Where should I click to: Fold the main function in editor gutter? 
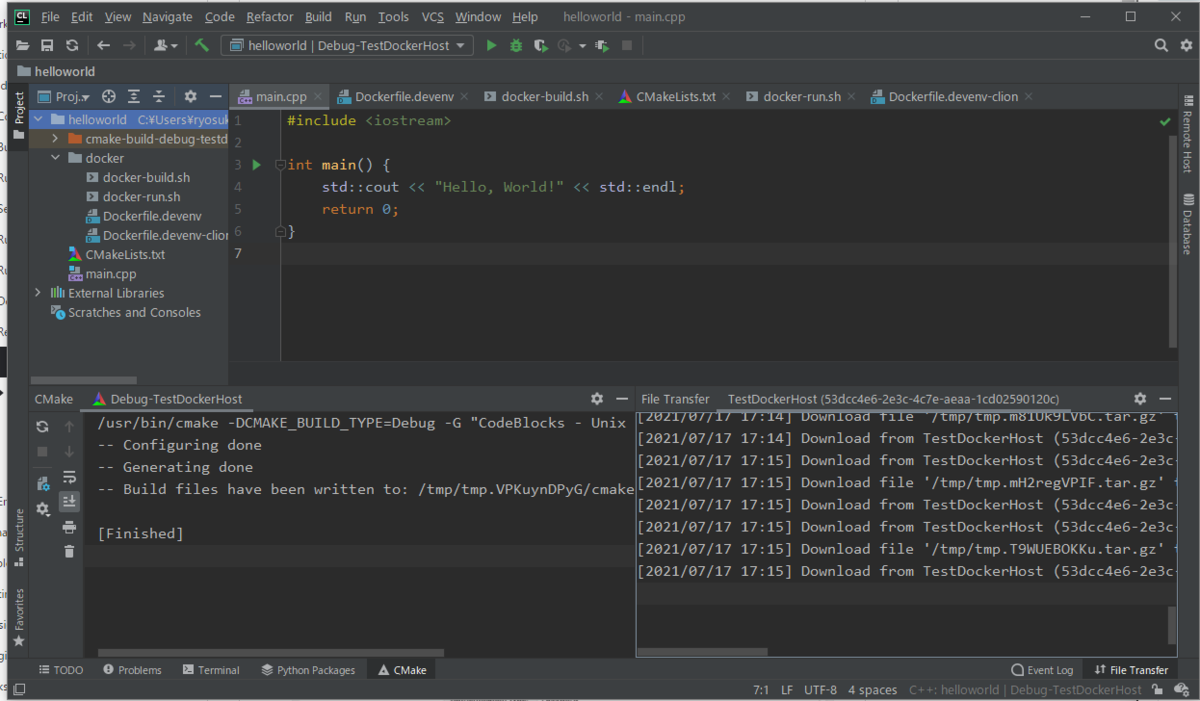click(x=281, y=164)
